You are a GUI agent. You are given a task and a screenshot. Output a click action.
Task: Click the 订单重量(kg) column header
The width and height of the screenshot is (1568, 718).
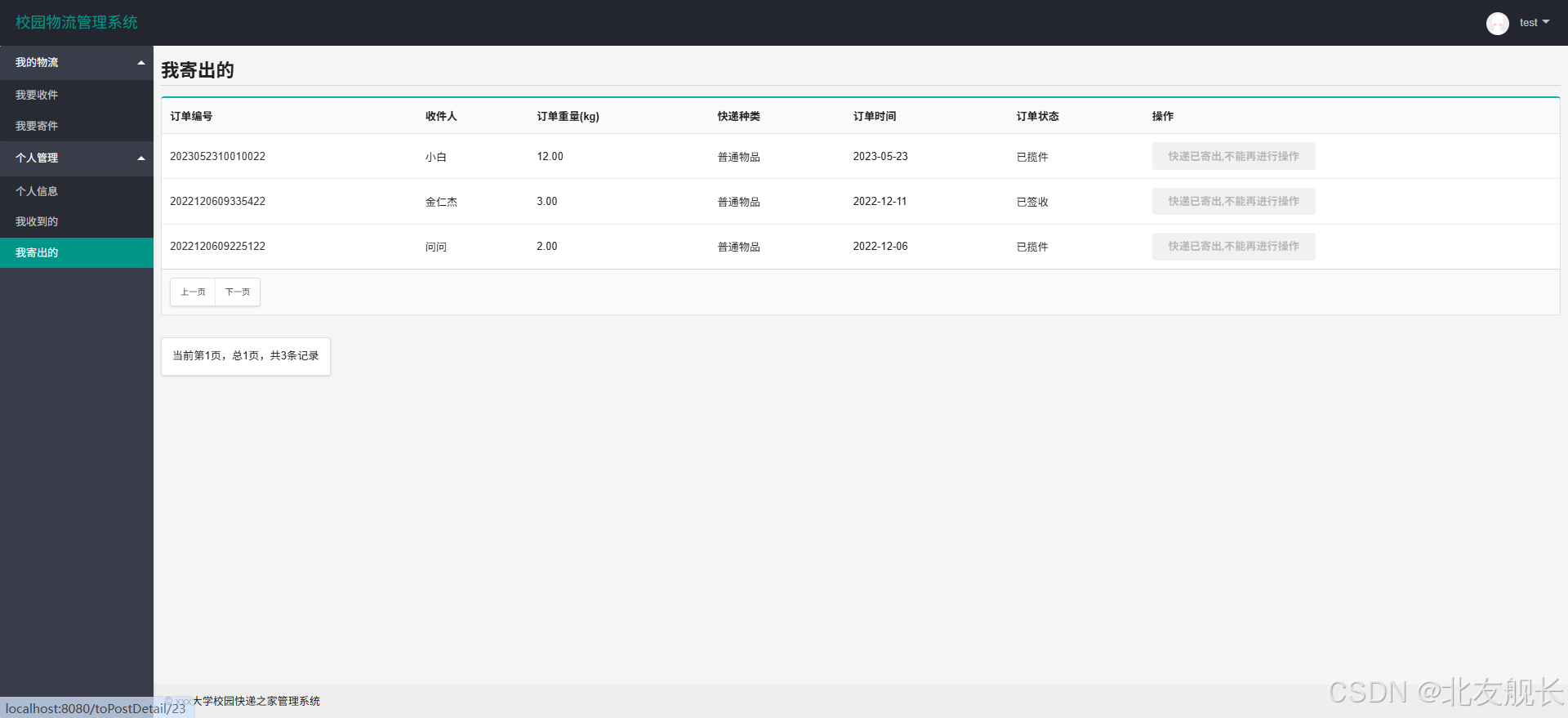[x=568, y=116]
